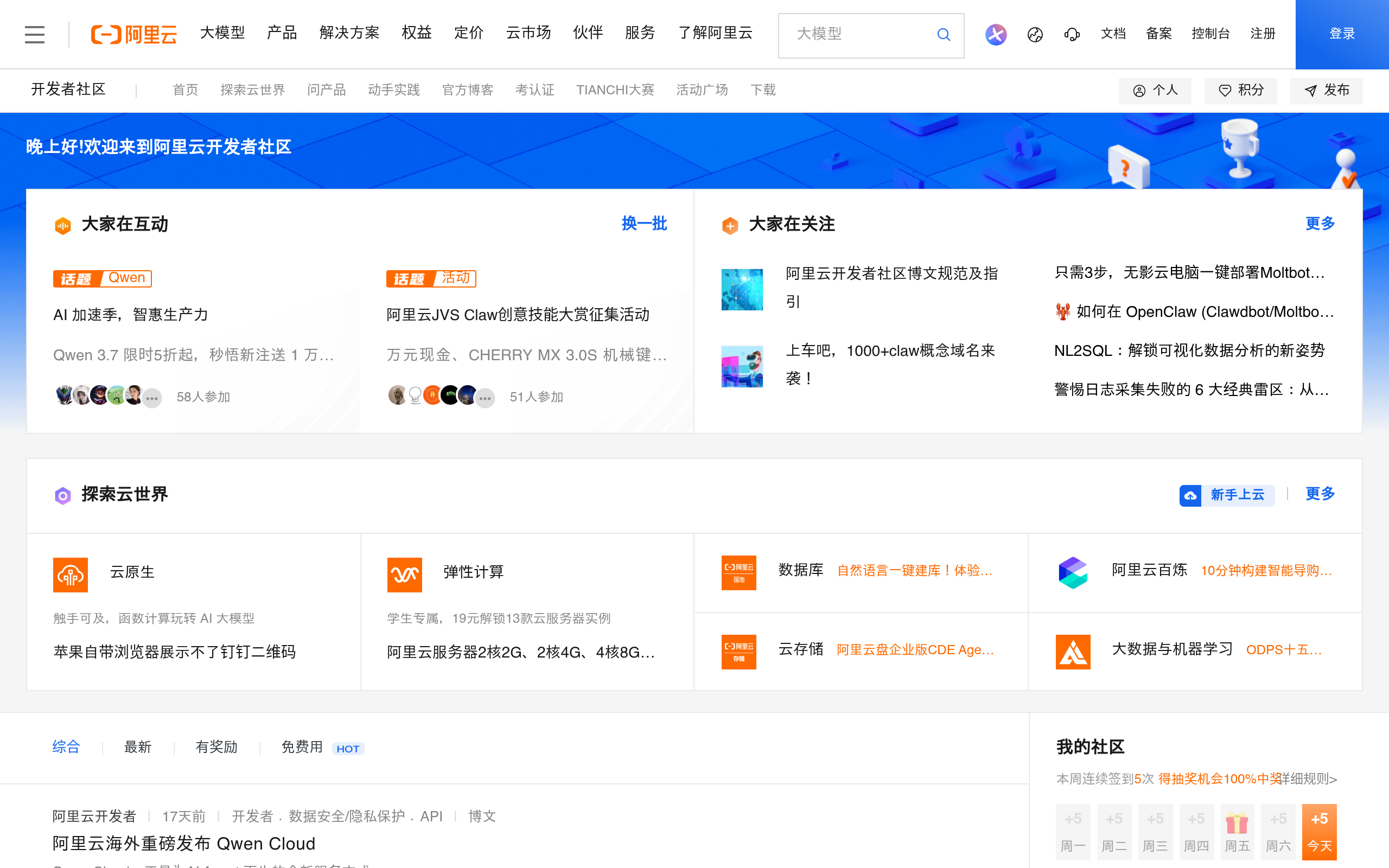
Task: Go to TIANCHI大赛 community nav item
Action: [615, 90]
